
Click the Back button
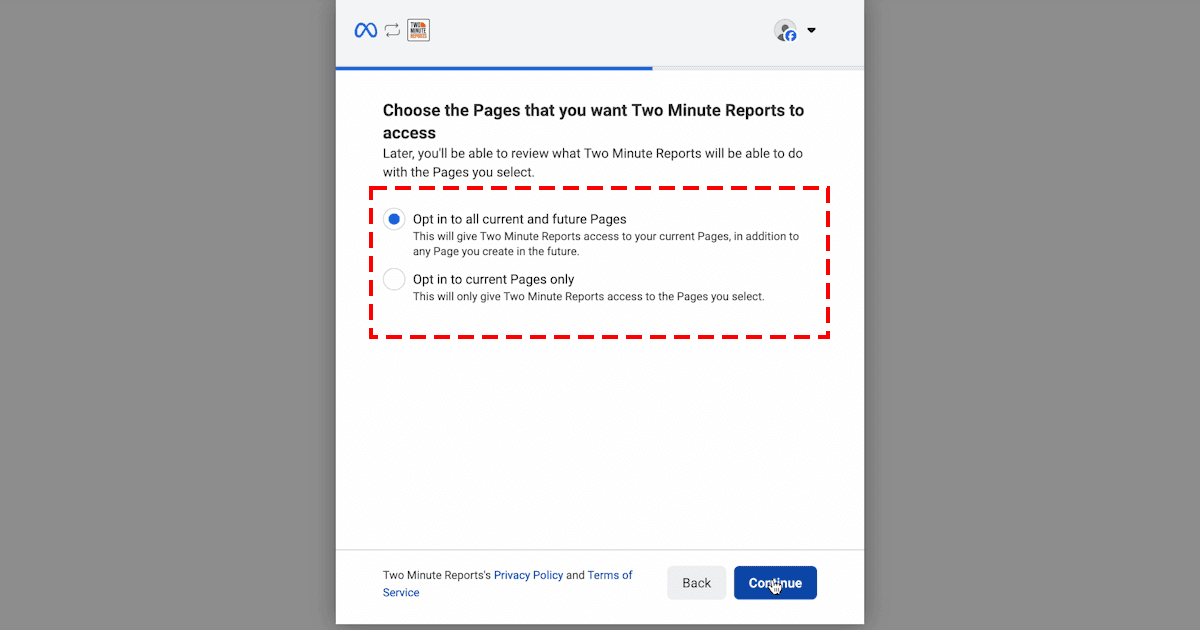[x=697, y=583]
